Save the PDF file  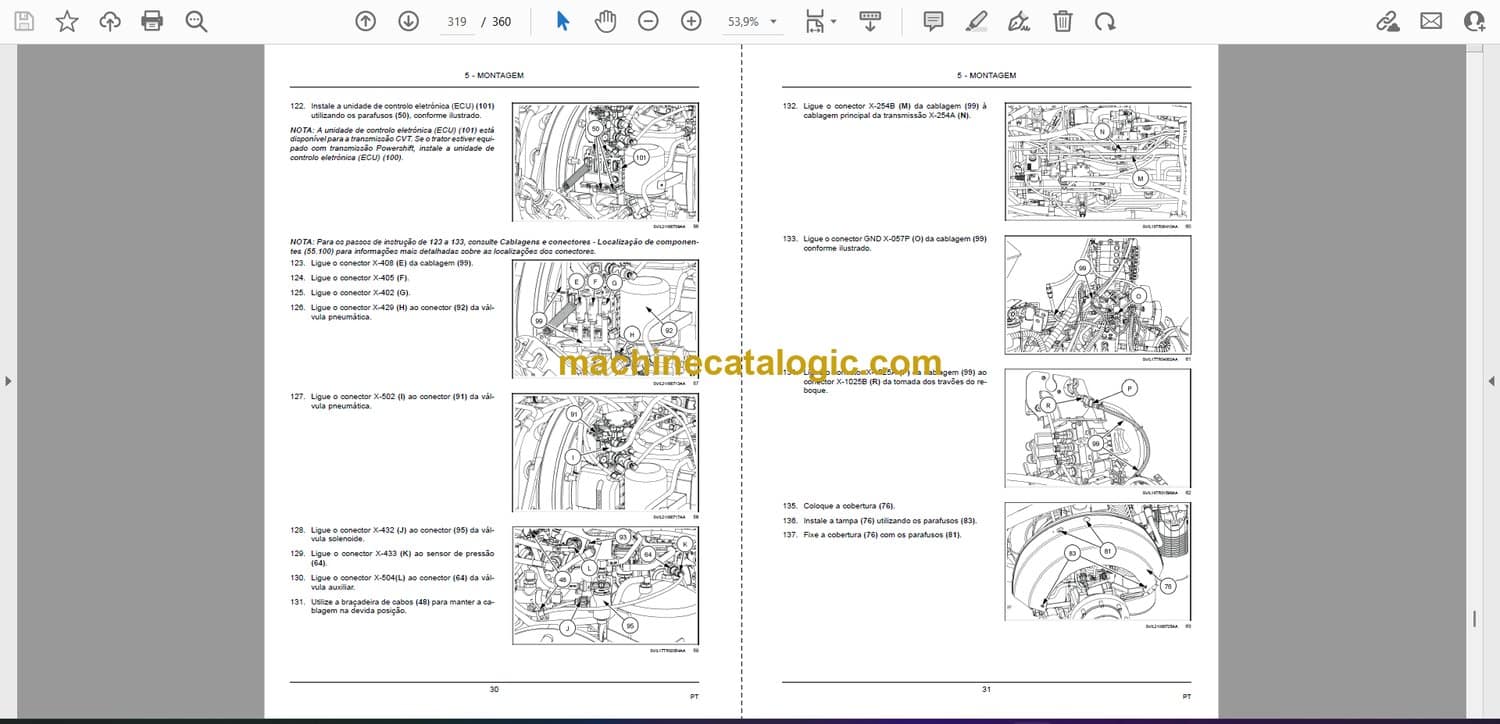[x=24, y=21]
